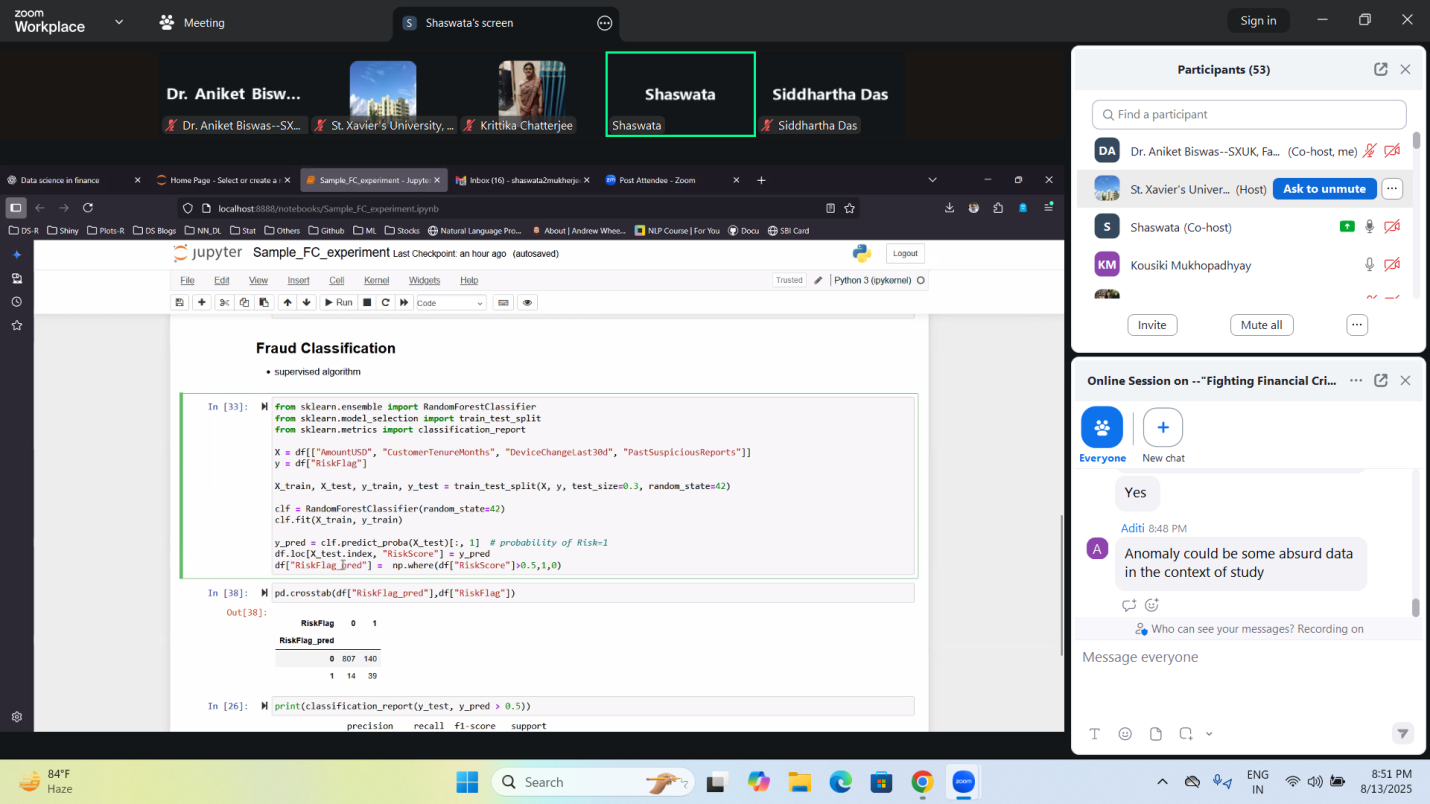Attach a file in the chat composer
The height and width of the screenshot is (804, 1430).
pyautogui.click(x=1156, y=734)
